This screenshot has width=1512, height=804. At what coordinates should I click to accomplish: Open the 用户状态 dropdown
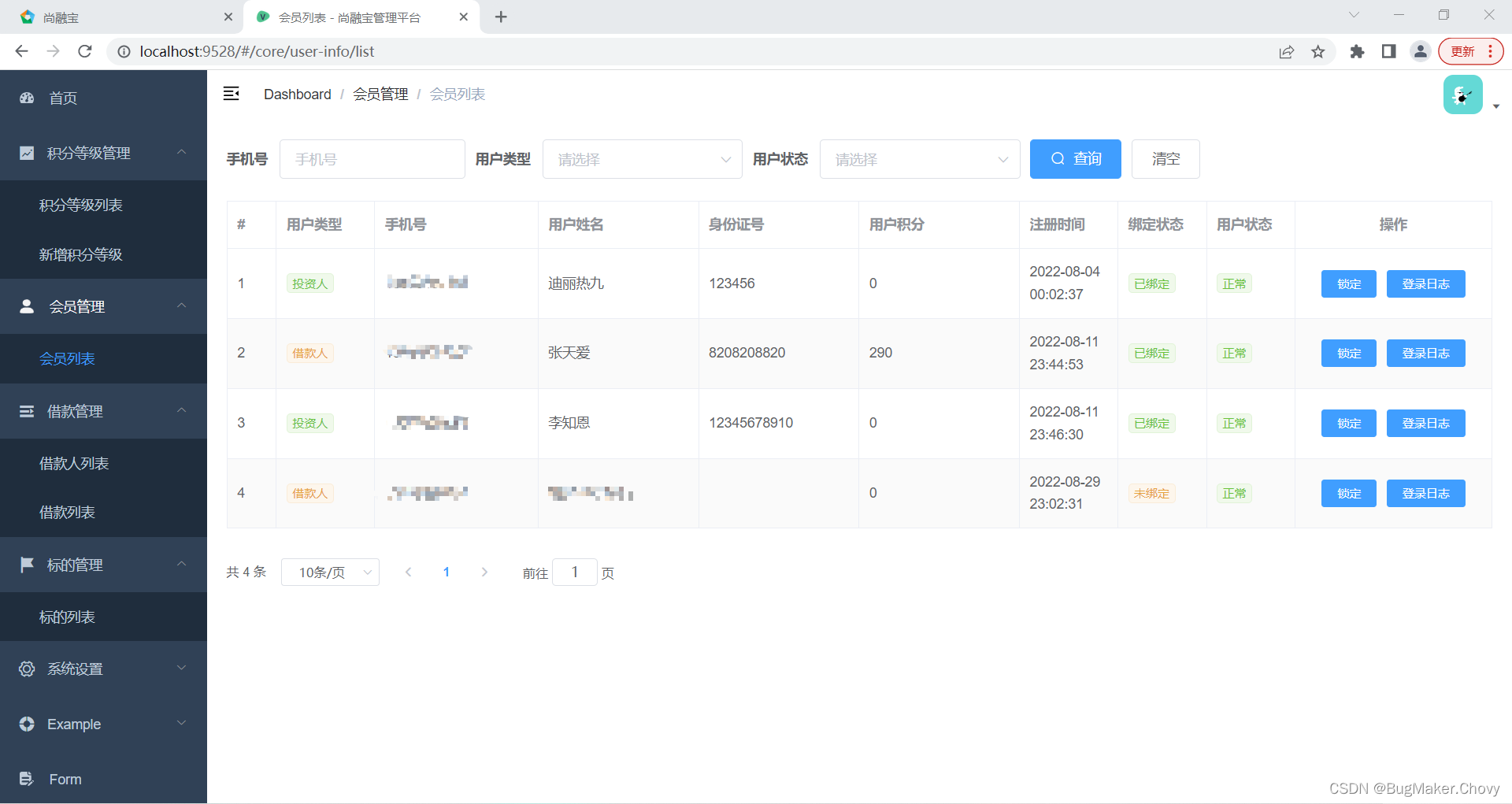[x=919, y=158]
